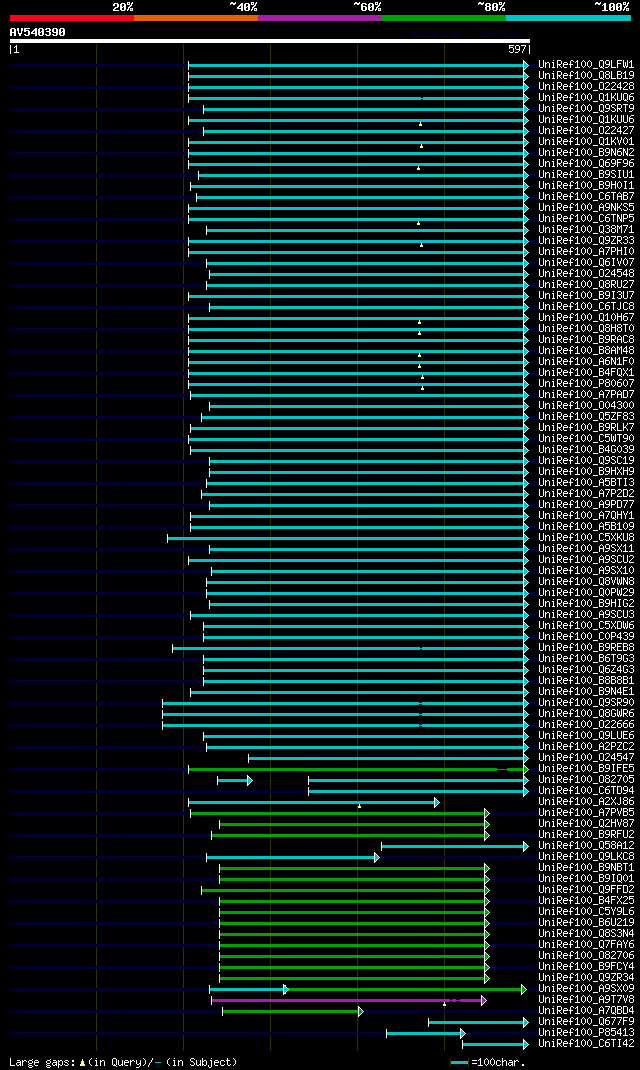The width and height of the screenshot is (640, 1070).
Task: Click the green ~80% legend segment
Action: (444, 18)
